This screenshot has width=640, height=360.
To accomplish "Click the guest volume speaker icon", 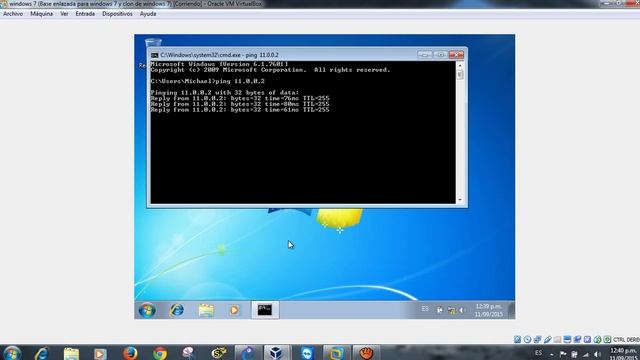I will click(x=462, y=310).
